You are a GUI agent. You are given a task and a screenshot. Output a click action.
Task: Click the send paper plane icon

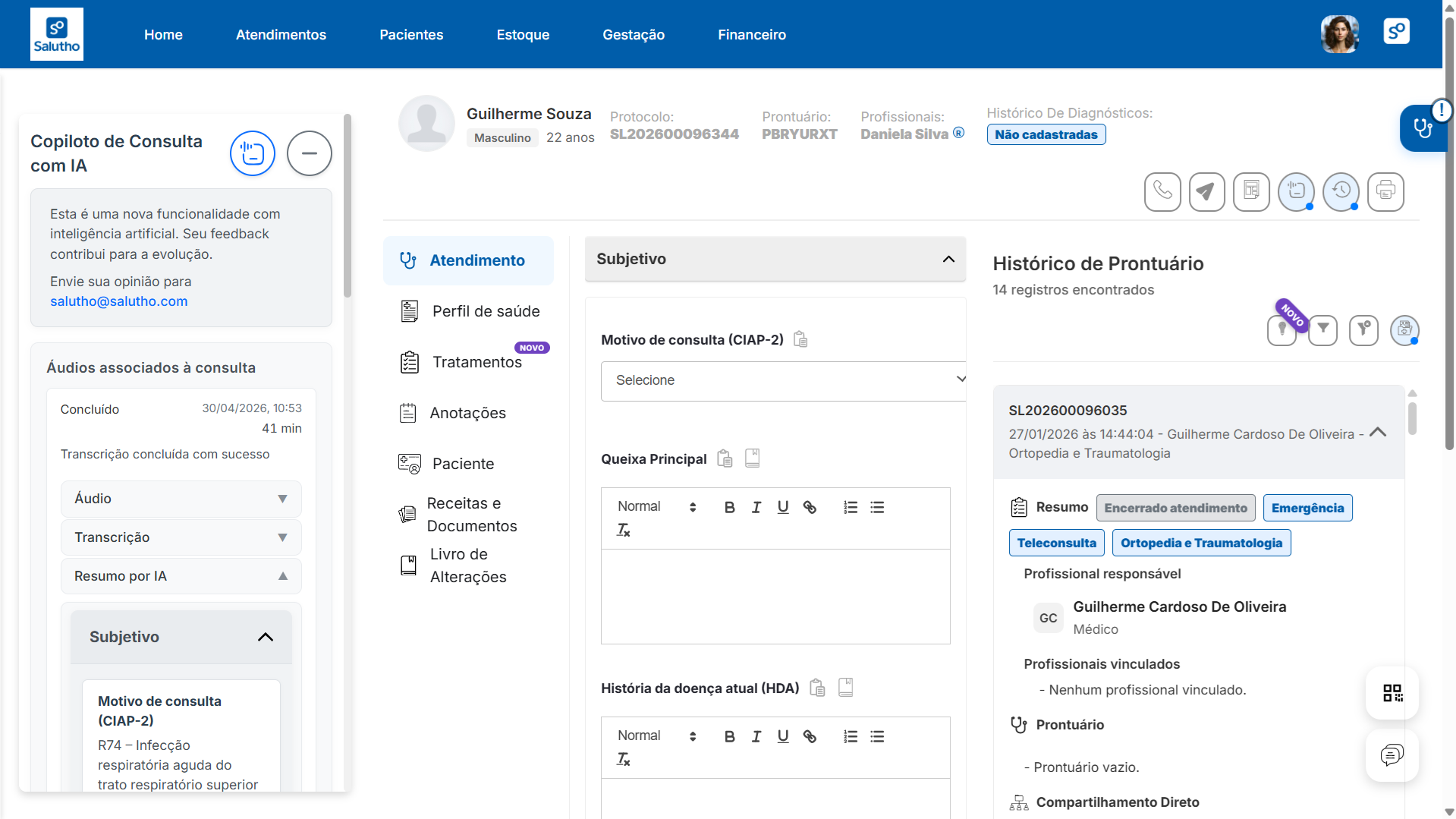pos(1206,191)
